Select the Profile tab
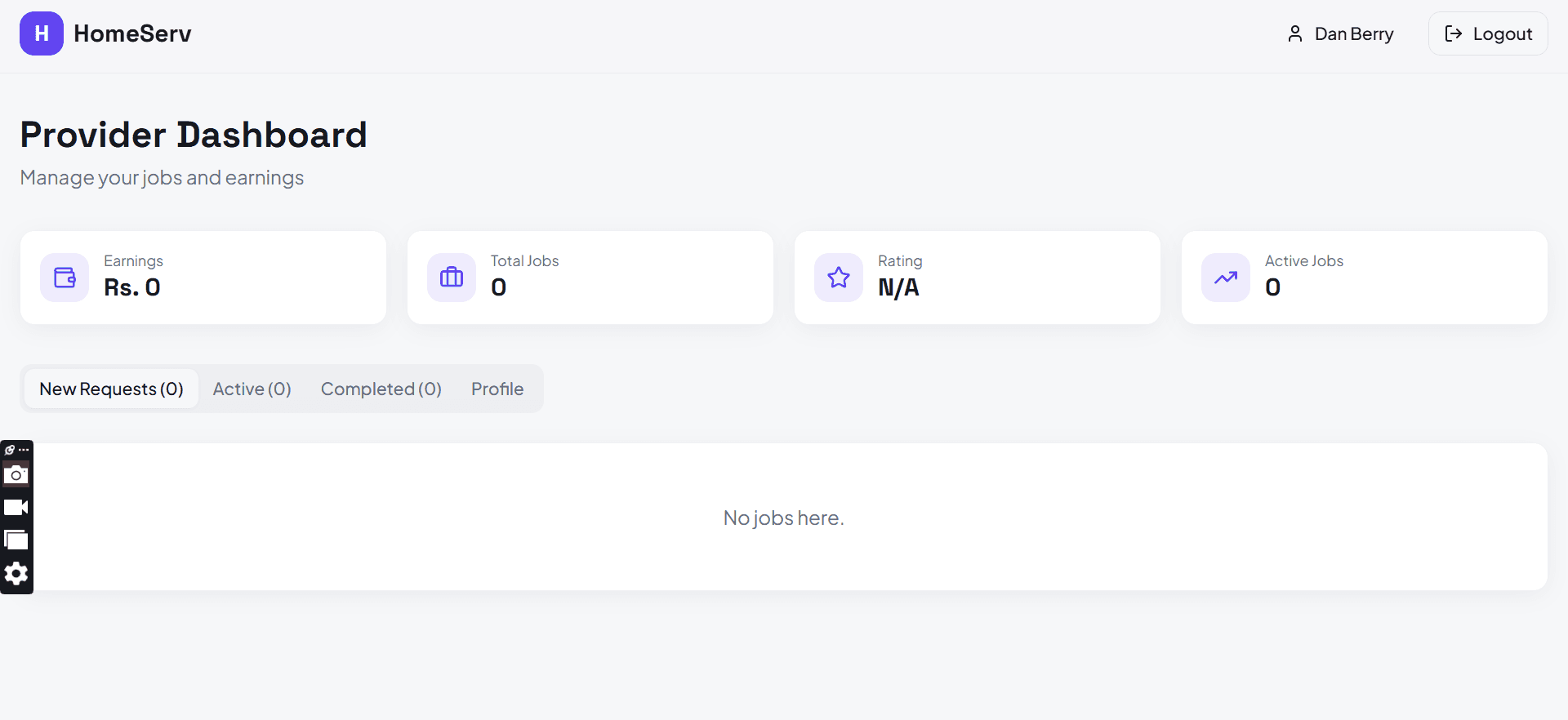The height and width of the screenshot is (720, 1568). point(497,389)
